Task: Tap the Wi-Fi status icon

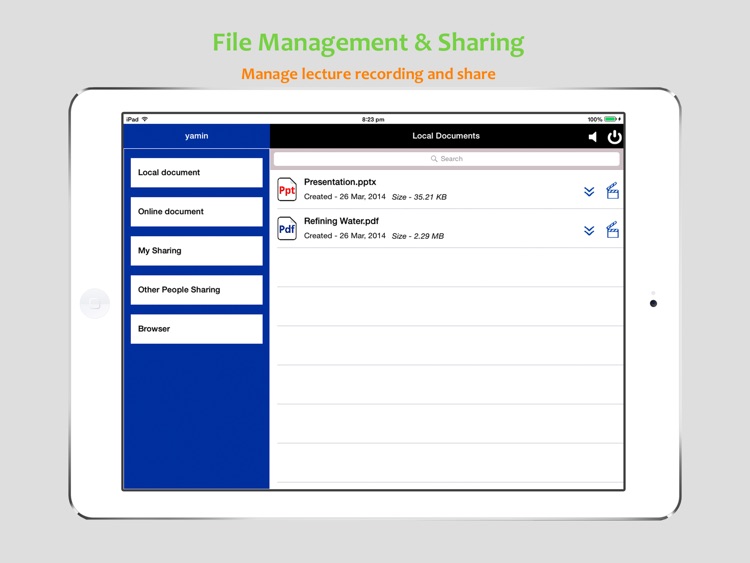Action: (x=144, y=119)
